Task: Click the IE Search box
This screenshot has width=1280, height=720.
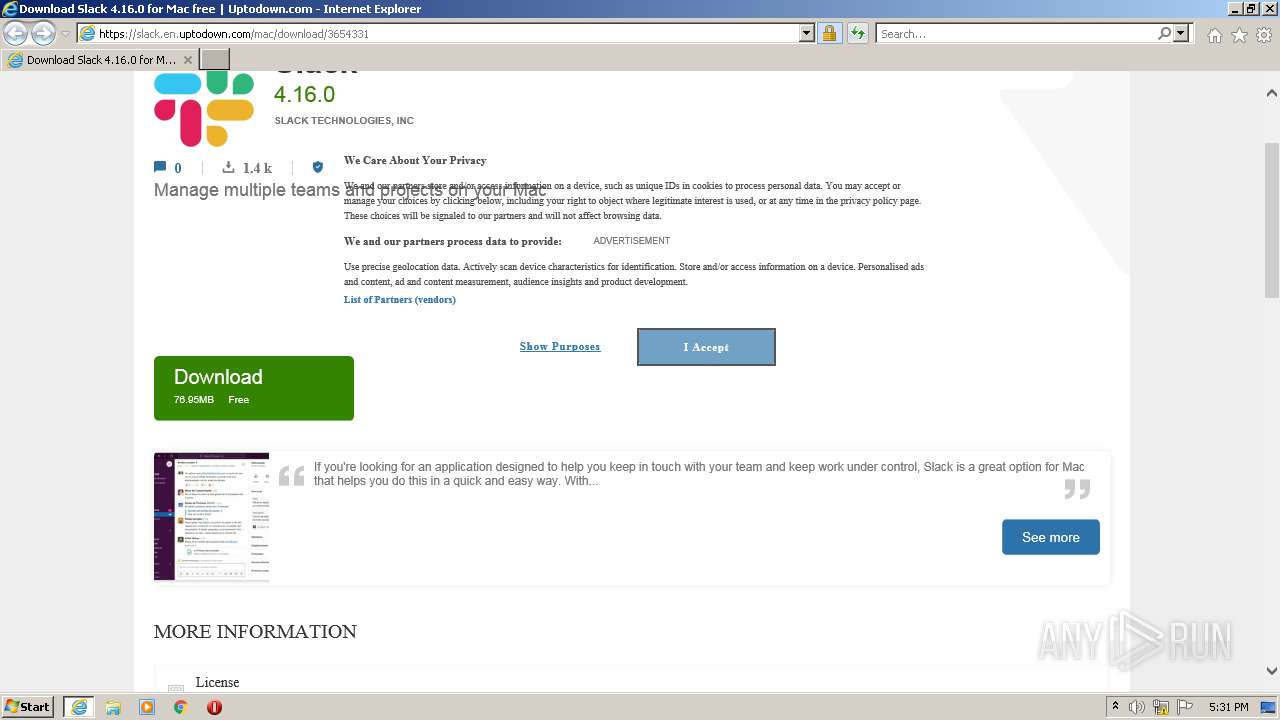Action: pos(1015,34)
